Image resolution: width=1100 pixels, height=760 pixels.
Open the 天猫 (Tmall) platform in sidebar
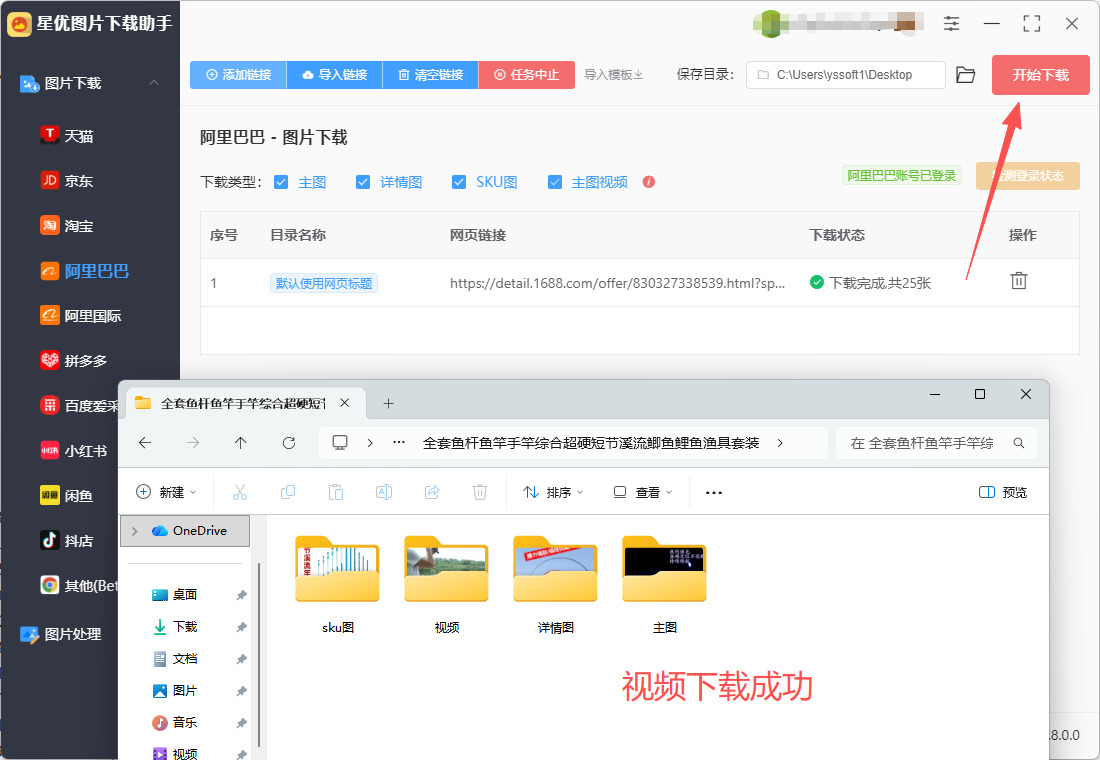coord(67,135)
